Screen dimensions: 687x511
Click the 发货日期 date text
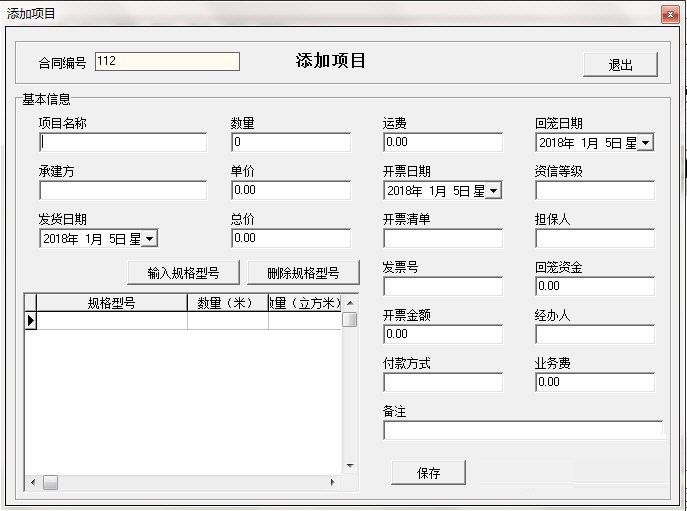tap(92, 239)
